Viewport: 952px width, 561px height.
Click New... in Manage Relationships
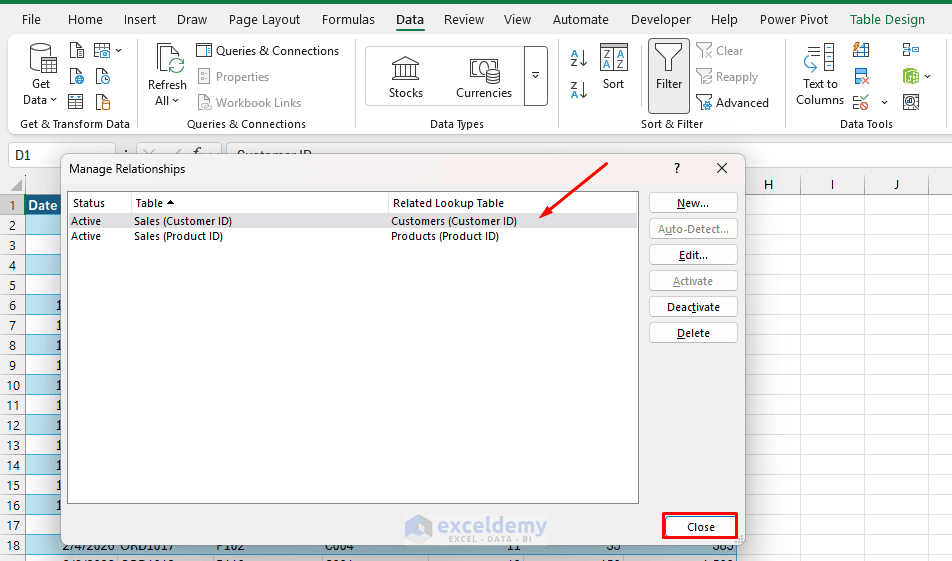(x=693, y=203)
